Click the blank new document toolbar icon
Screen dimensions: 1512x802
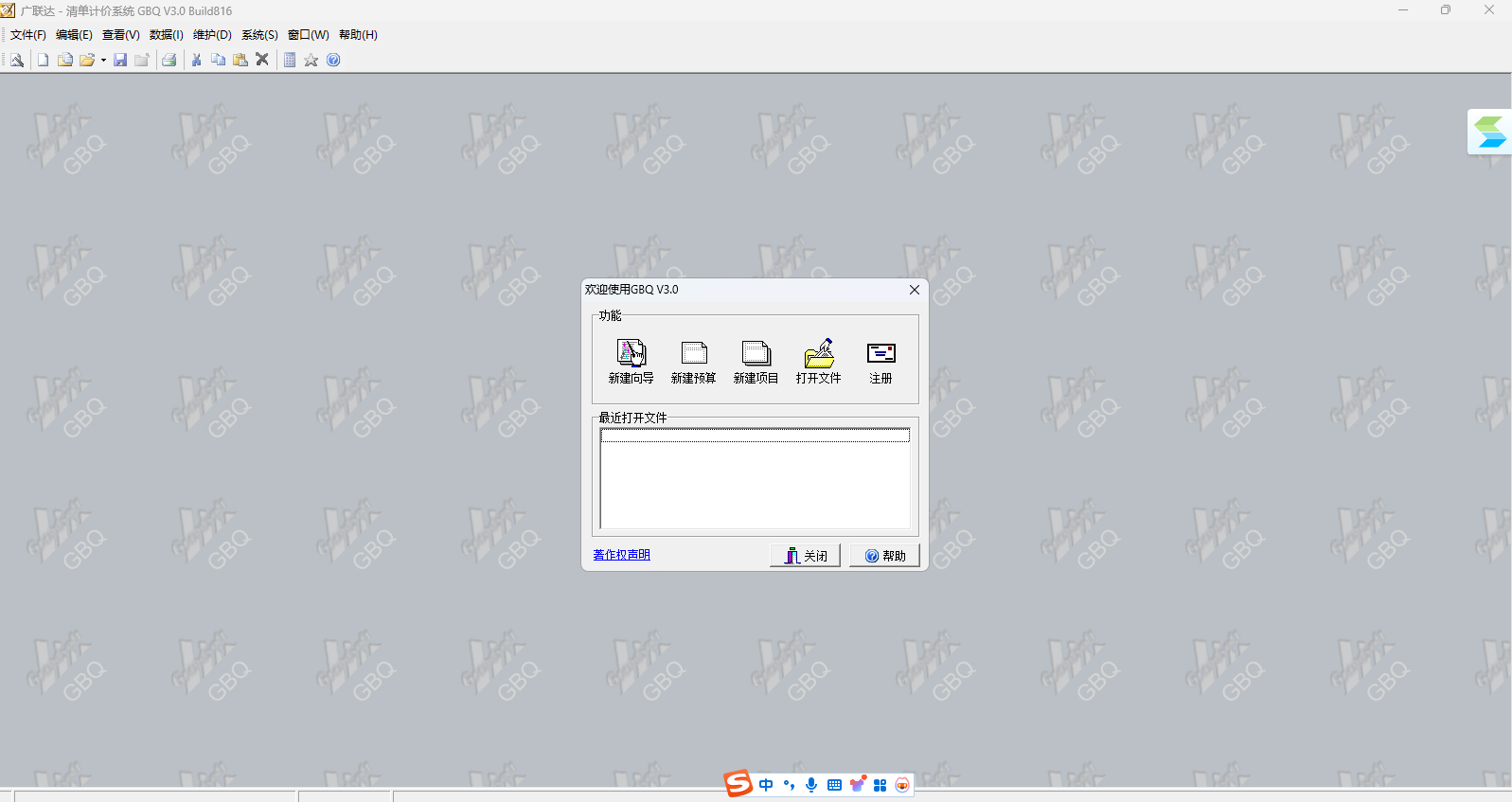[x=43, y=60]
